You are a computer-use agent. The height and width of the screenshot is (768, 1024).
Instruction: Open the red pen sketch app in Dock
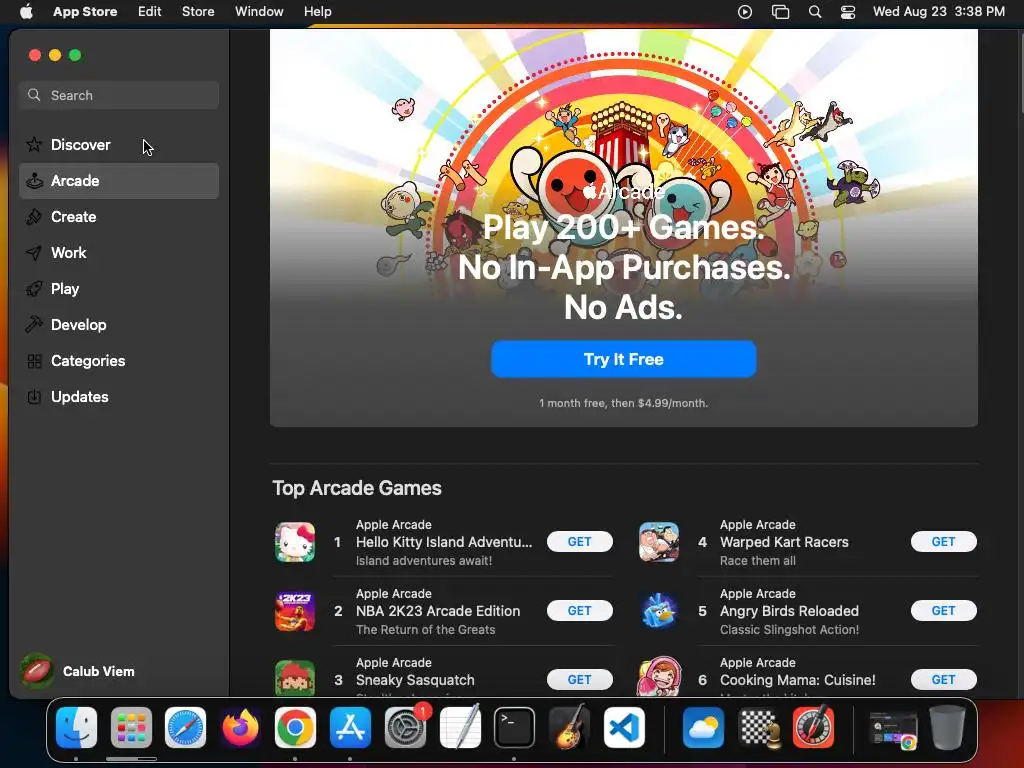(813, 728)
